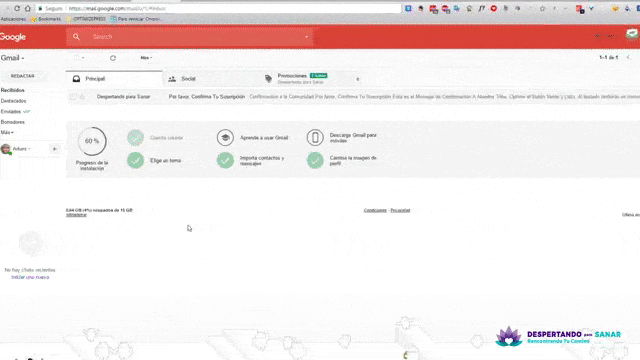This screenshot has height=360, width=640.
Task: Open the OPTIMIZEPRESS bookmark folder
Action: [86, 19]
